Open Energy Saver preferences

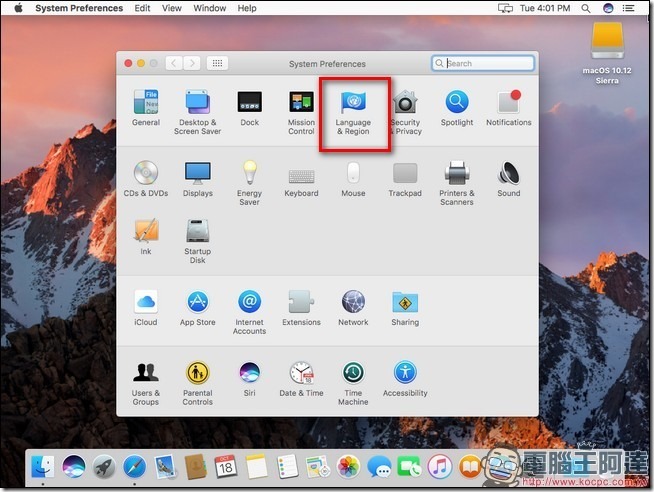pos(249,183)
